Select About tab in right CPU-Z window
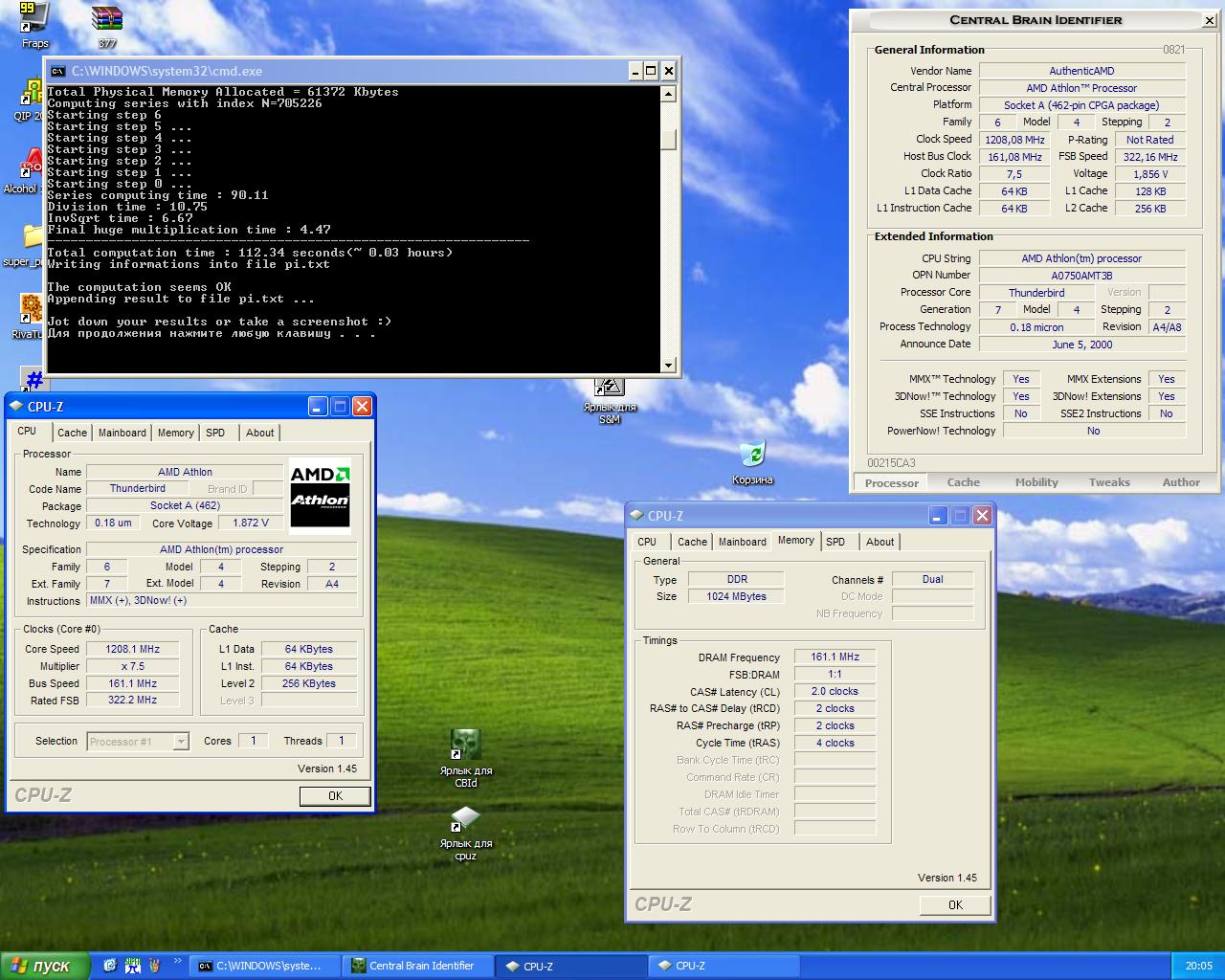Image resolution: width=1225 pixels, height=980 pixels. click(x=880, y=542)
